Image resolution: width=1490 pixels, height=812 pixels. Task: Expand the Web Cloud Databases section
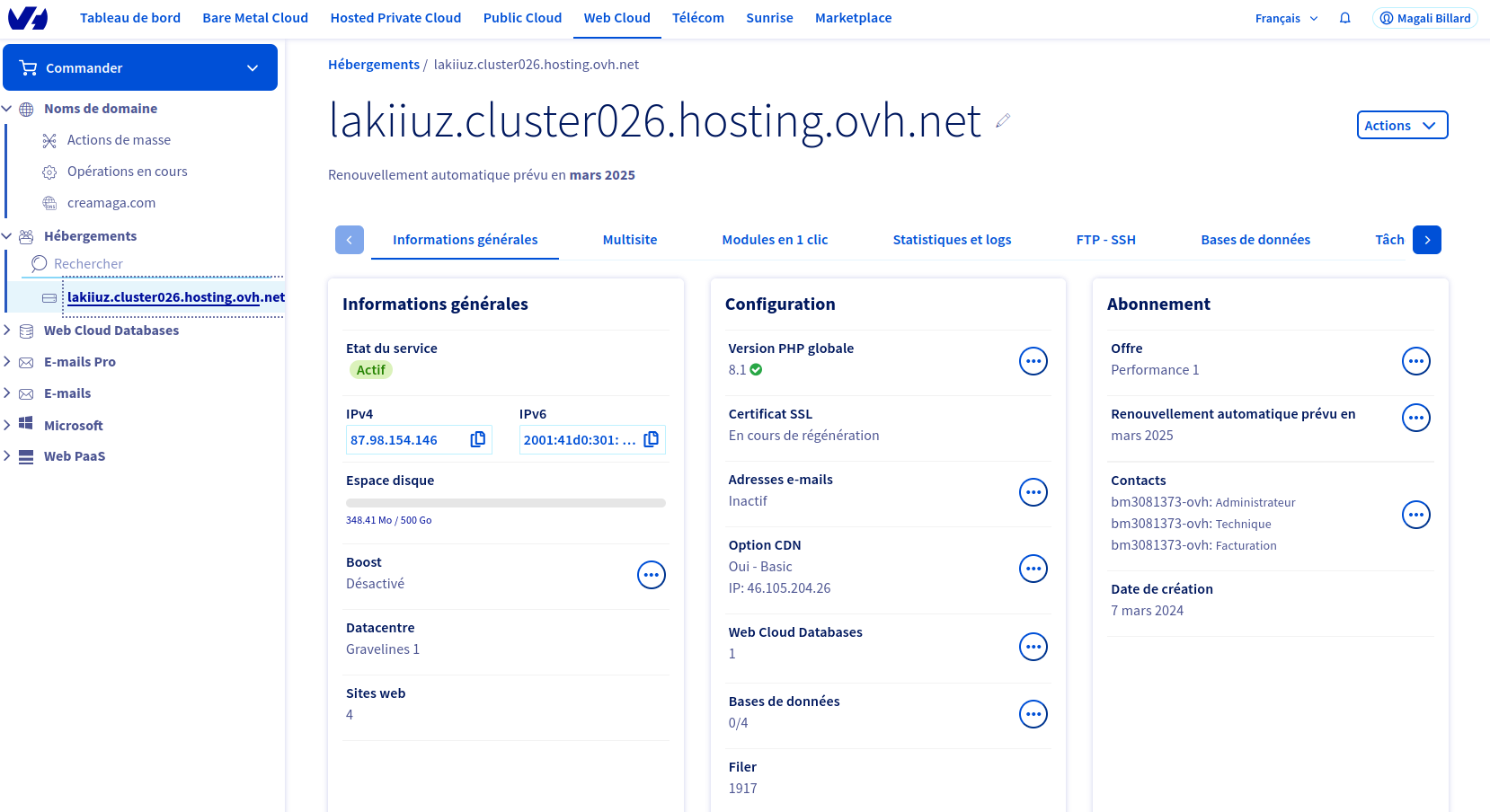tap(7, 331)
